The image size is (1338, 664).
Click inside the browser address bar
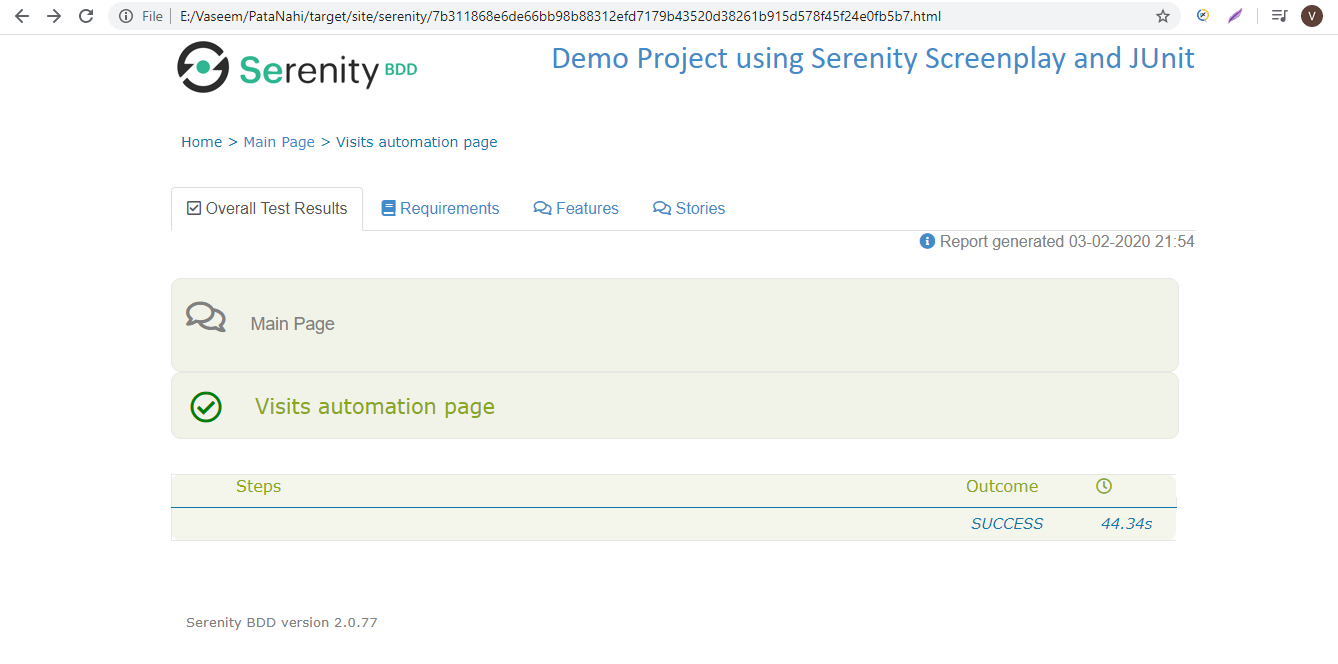pyautogui.click(x=600, y=16)
